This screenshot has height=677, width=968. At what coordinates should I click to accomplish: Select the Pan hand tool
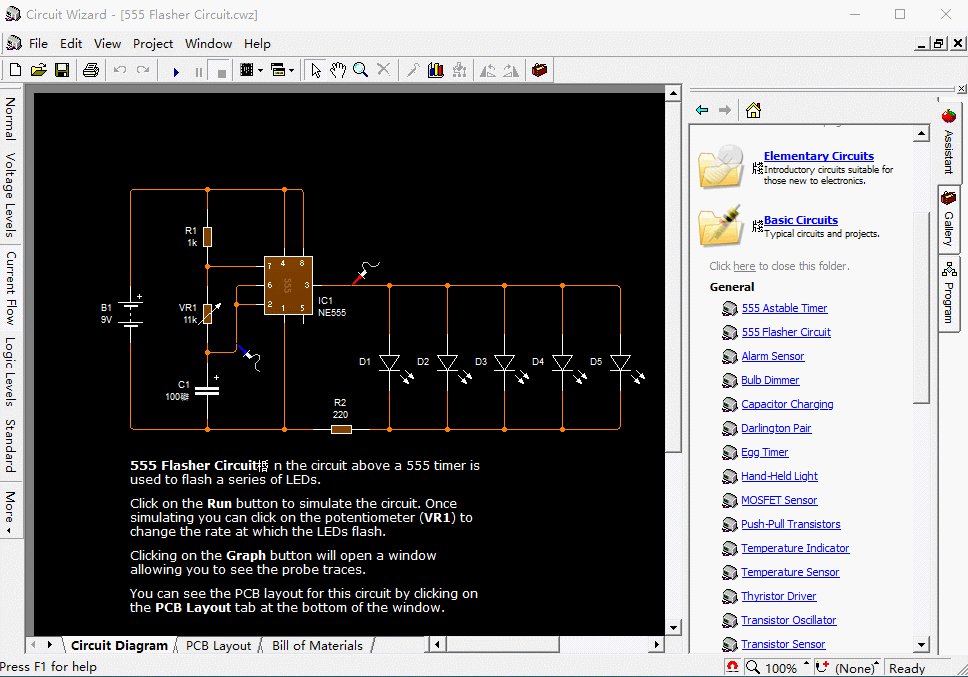pos(337,70)
